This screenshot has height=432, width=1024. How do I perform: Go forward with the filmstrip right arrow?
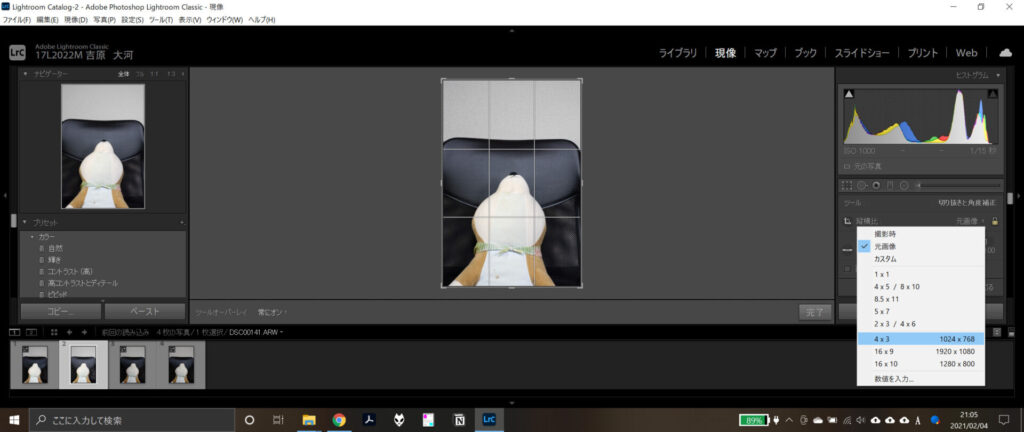pyautogui.click(x=84, y=332)
